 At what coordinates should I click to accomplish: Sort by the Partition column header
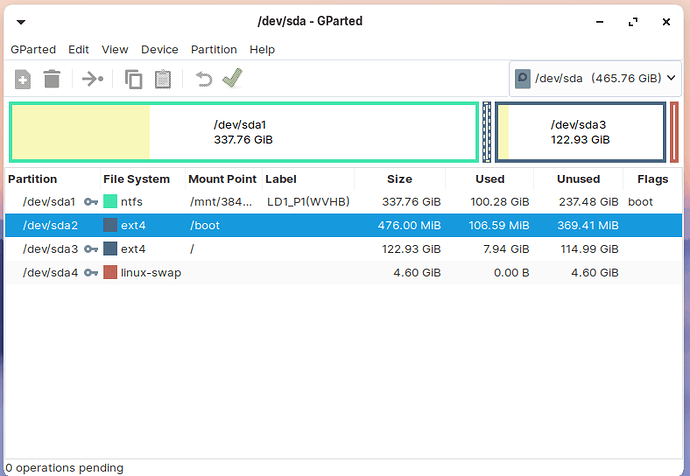(x=53, y=179)
